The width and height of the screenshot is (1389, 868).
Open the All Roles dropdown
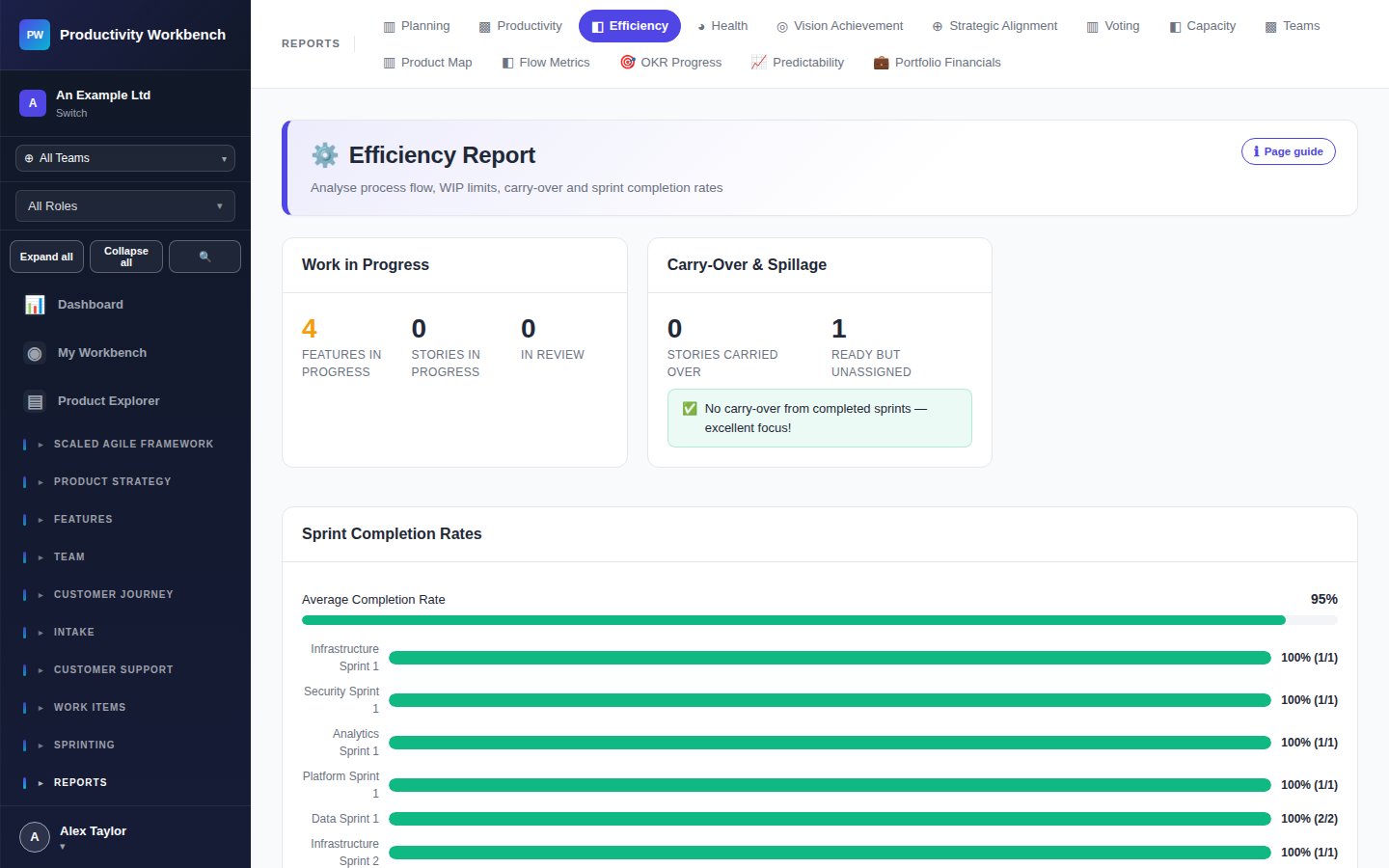tap(125, 206)
